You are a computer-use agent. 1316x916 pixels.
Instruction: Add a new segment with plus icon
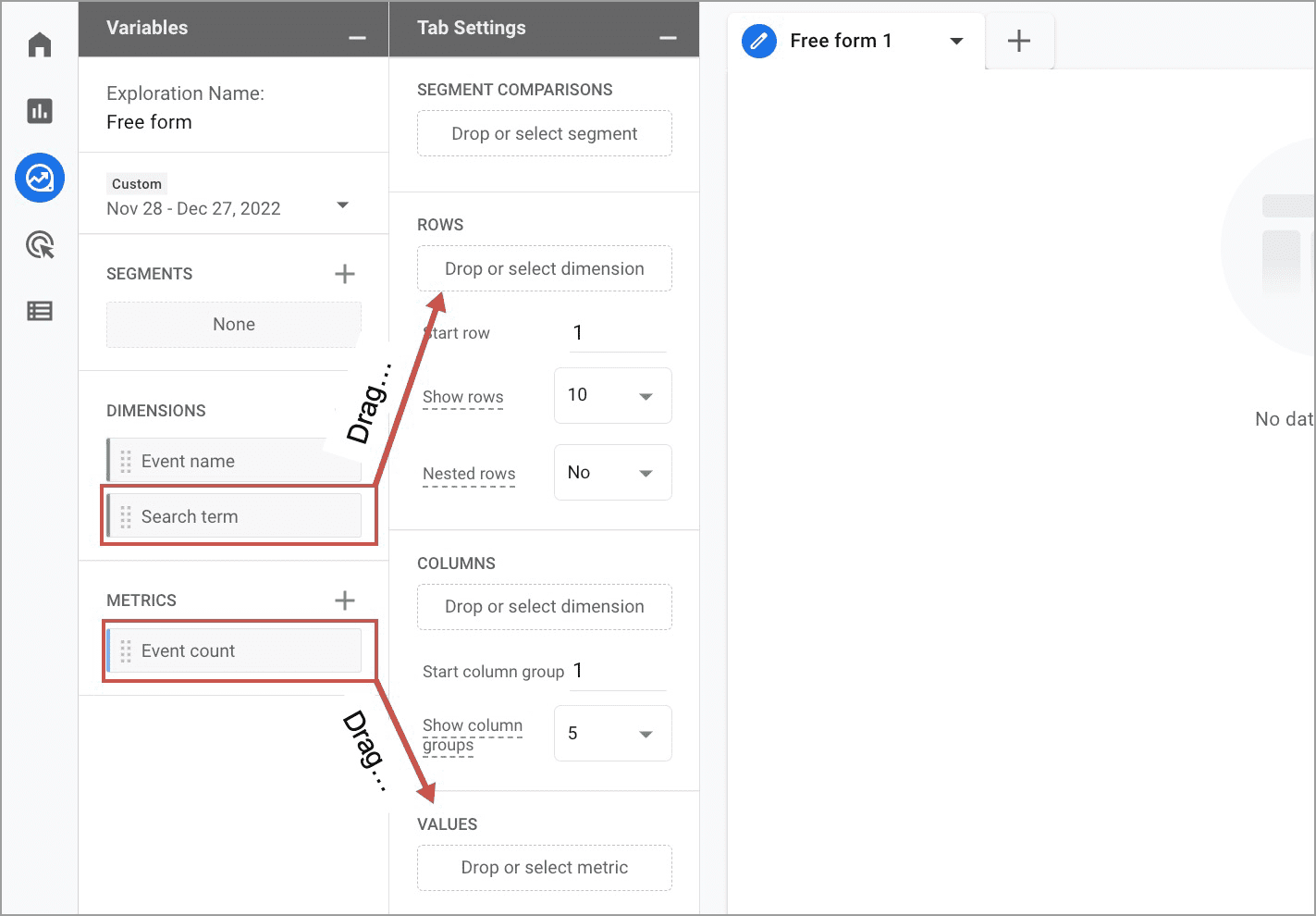click(x=344, y=274)
